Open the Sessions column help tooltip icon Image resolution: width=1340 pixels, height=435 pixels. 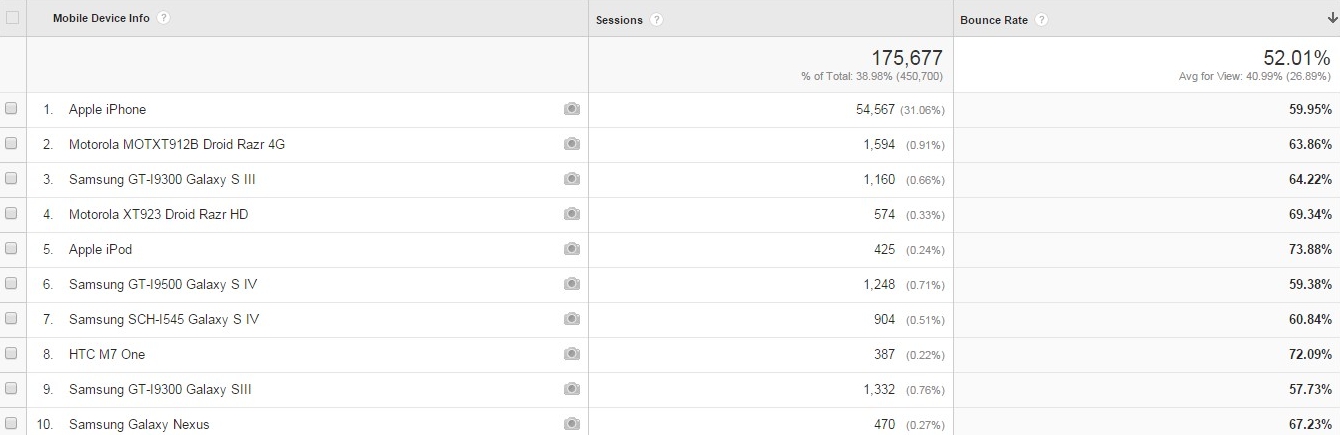point(657,19)
